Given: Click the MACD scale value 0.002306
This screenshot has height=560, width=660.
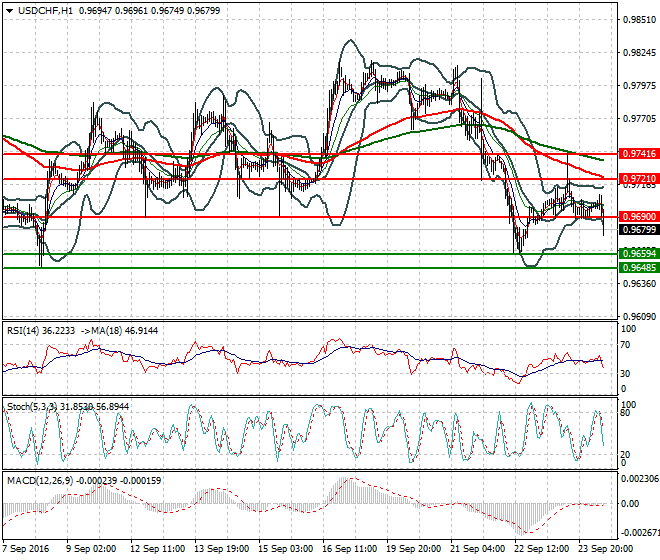Looking at the screenshot, I should click(638, 479).
